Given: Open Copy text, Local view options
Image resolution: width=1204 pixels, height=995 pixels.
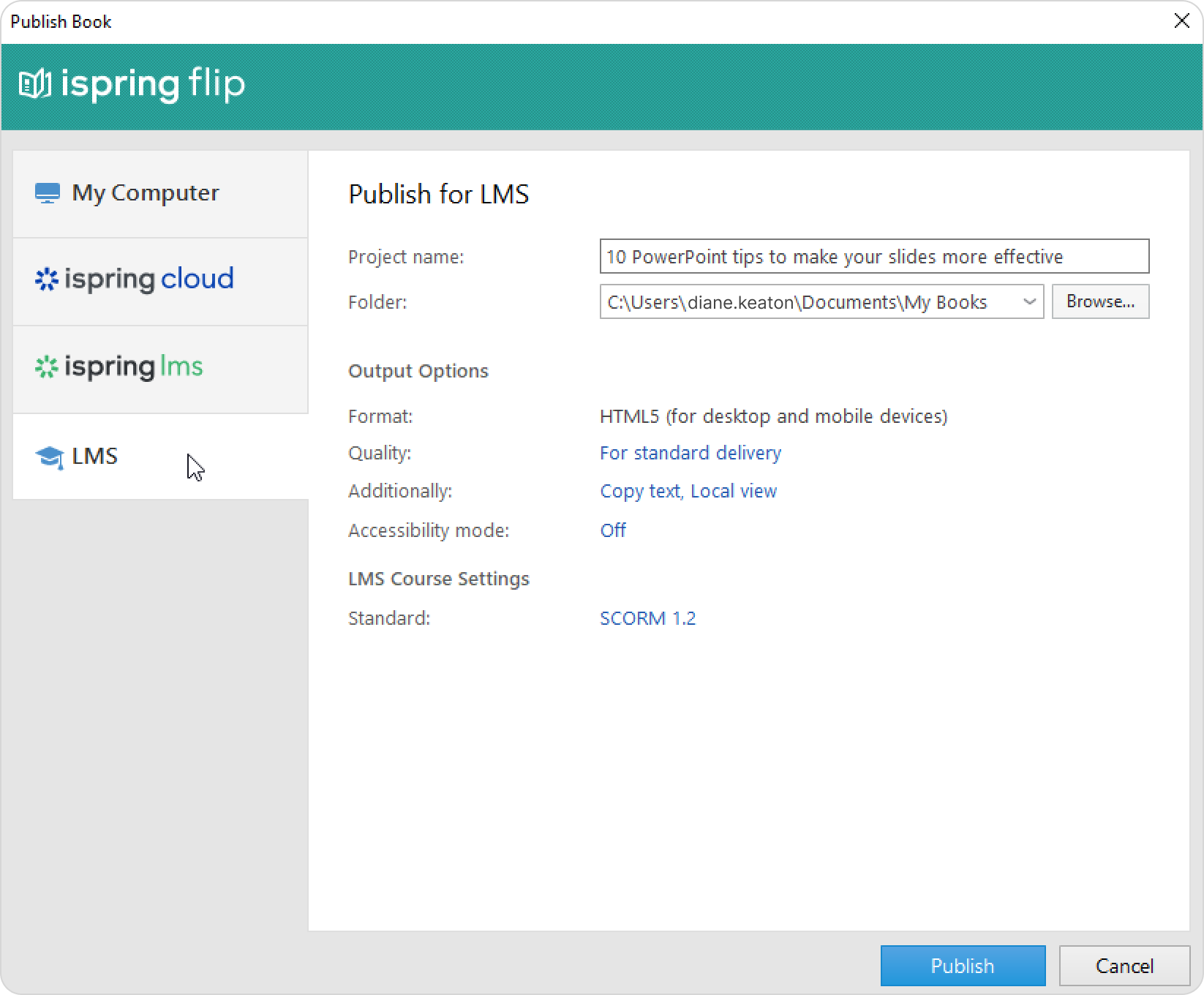Looking at the screenshot, I should tap(688, 491).
